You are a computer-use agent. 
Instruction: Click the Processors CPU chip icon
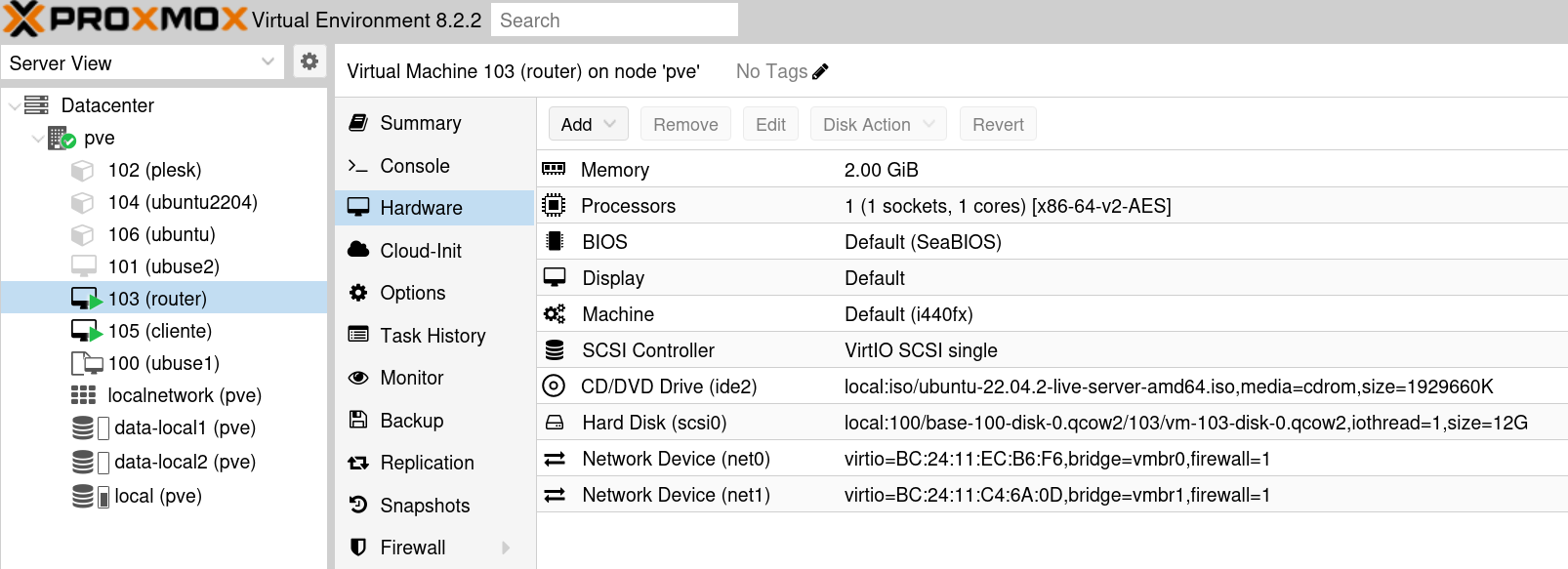pyautogui.click(x=554, y=206)
